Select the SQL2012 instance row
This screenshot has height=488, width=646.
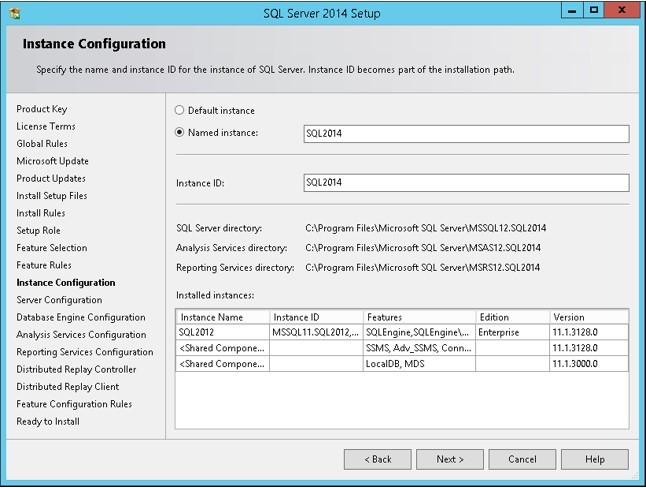coord(222,331)
